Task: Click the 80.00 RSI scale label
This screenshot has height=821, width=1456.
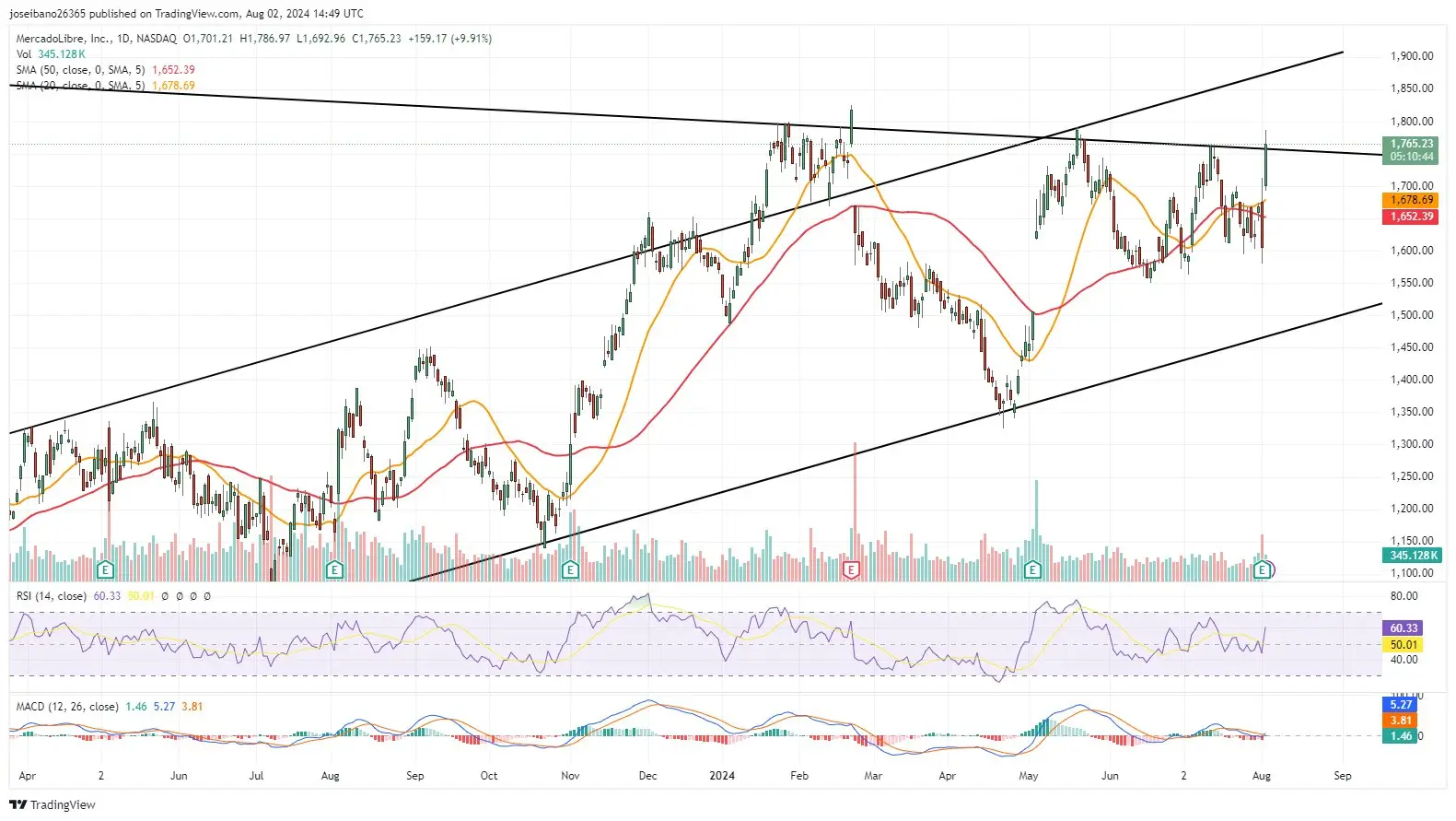Action: pos(1404,596)
